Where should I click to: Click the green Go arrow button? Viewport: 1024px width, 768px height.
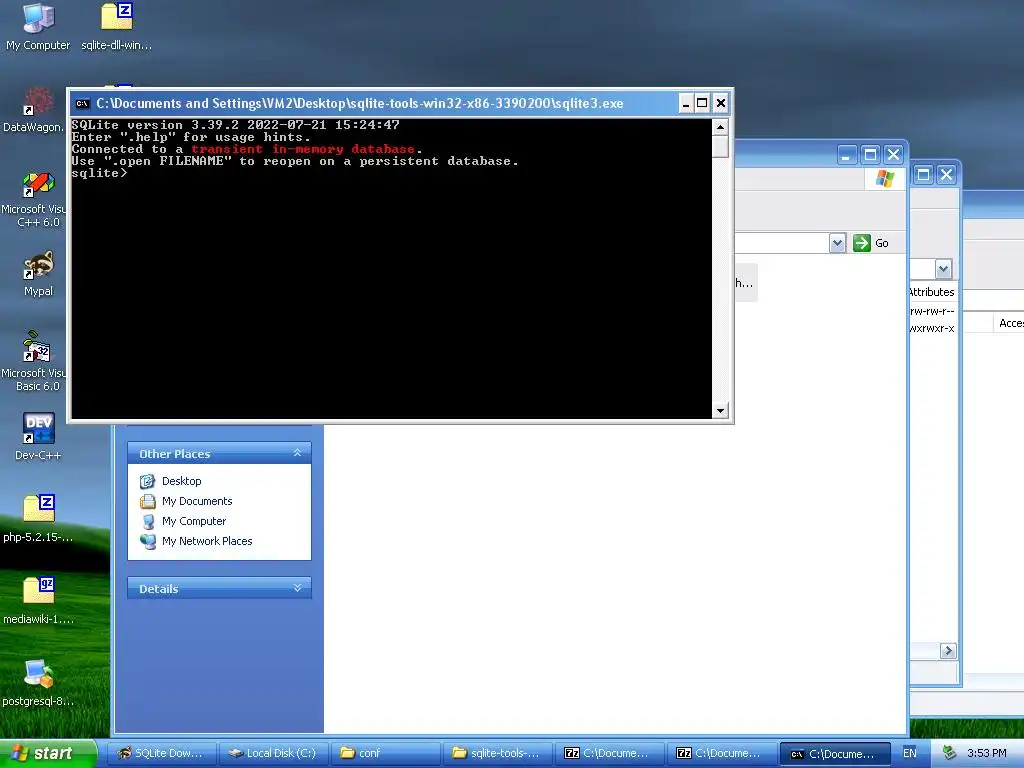(861, 243)
